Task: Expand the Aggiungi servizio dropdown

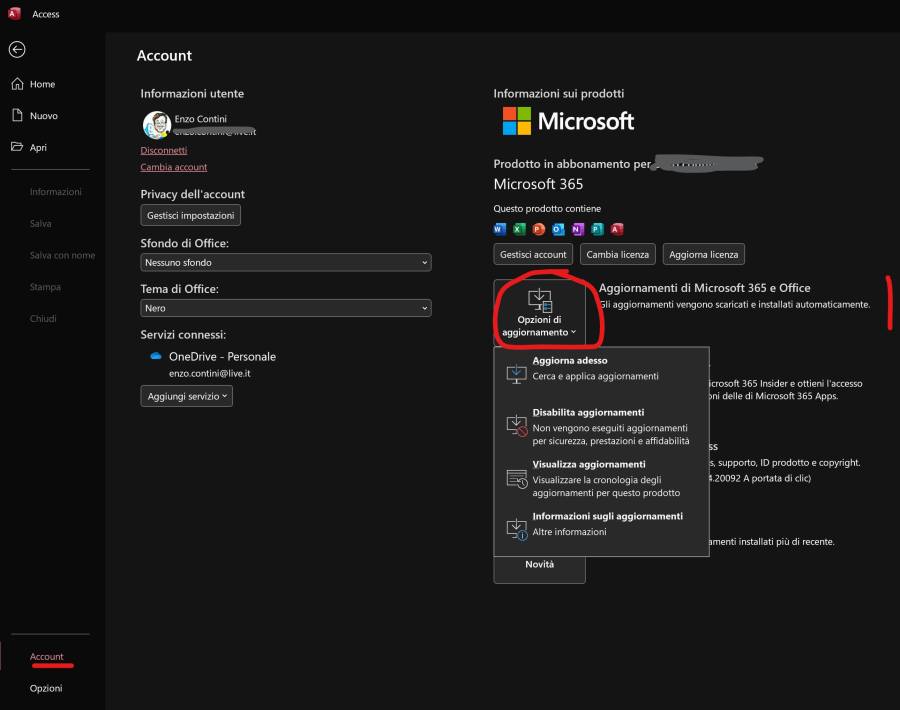Action: (x=186, y=396)
